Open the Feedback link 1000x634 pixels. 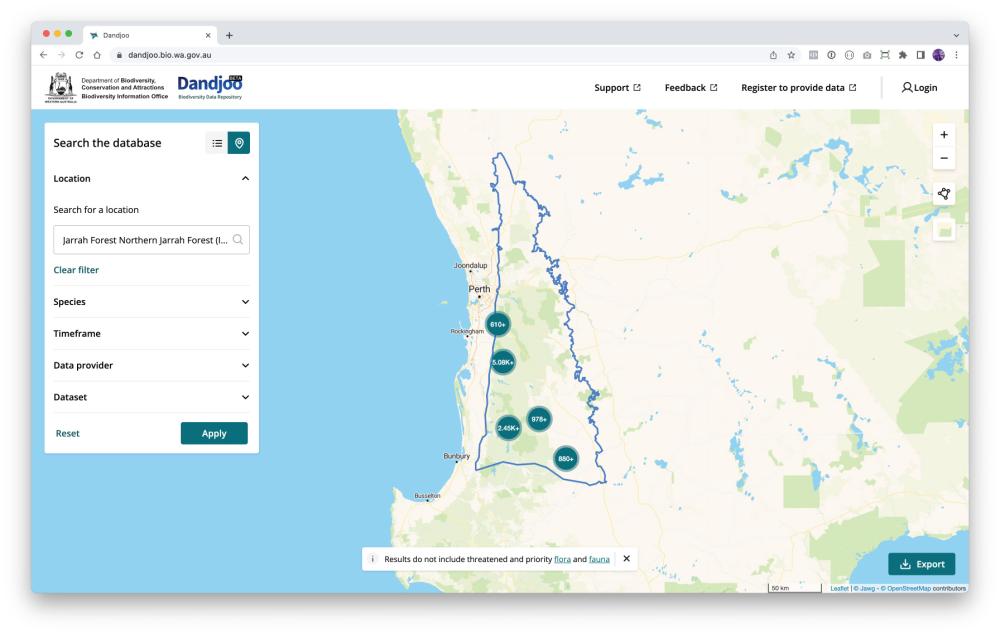click(691, 87)
